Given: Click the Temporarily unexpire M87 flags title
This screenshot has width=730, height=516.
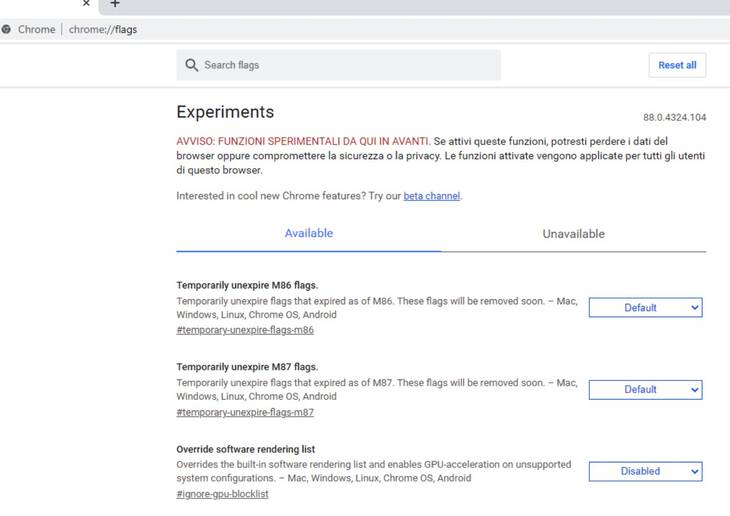Looking at the screenshot, I should (247, 367).
